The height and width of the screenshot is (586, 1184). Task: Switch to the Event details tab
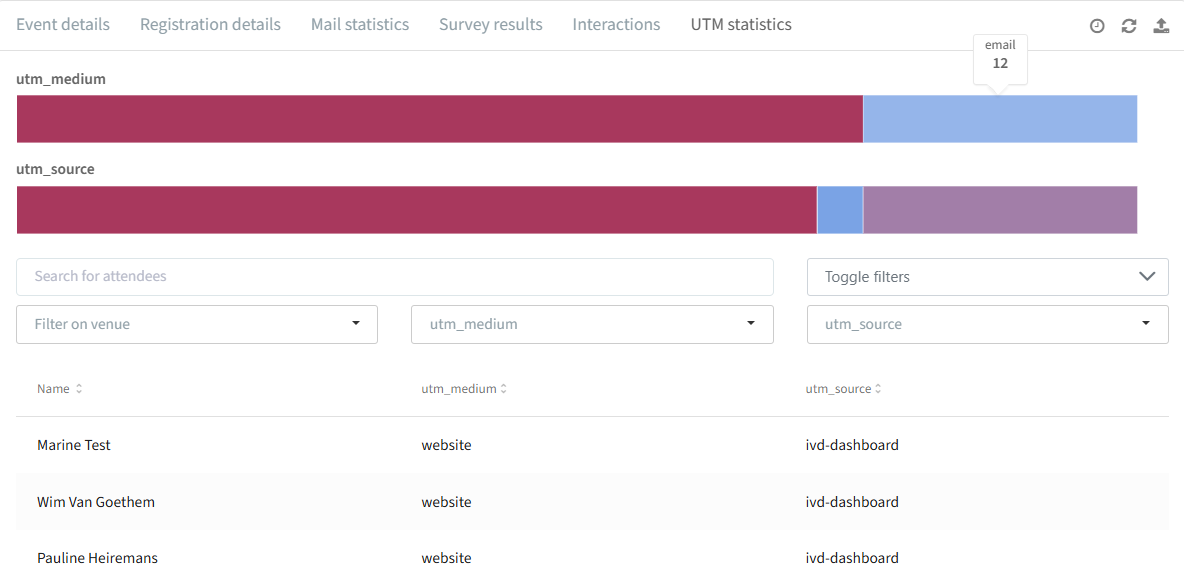63,24
